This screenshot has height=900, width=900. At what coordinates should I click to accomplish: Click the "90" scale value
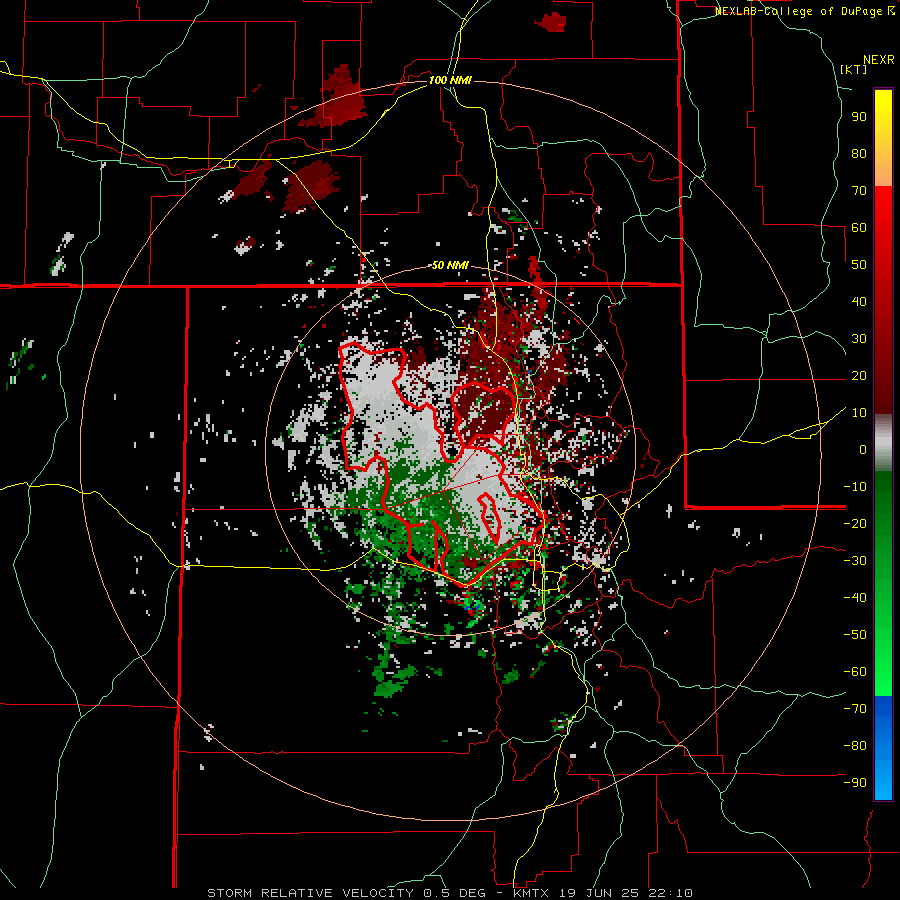tap(859, 117)
